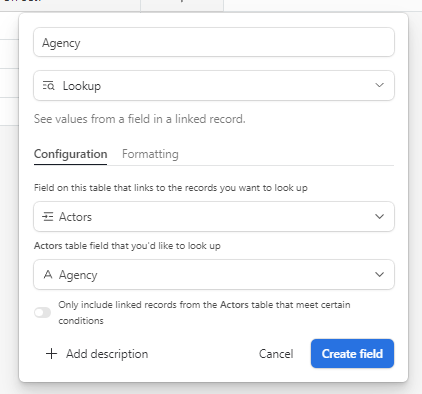Open the Lookup field type selector

(x=214, y=85)
